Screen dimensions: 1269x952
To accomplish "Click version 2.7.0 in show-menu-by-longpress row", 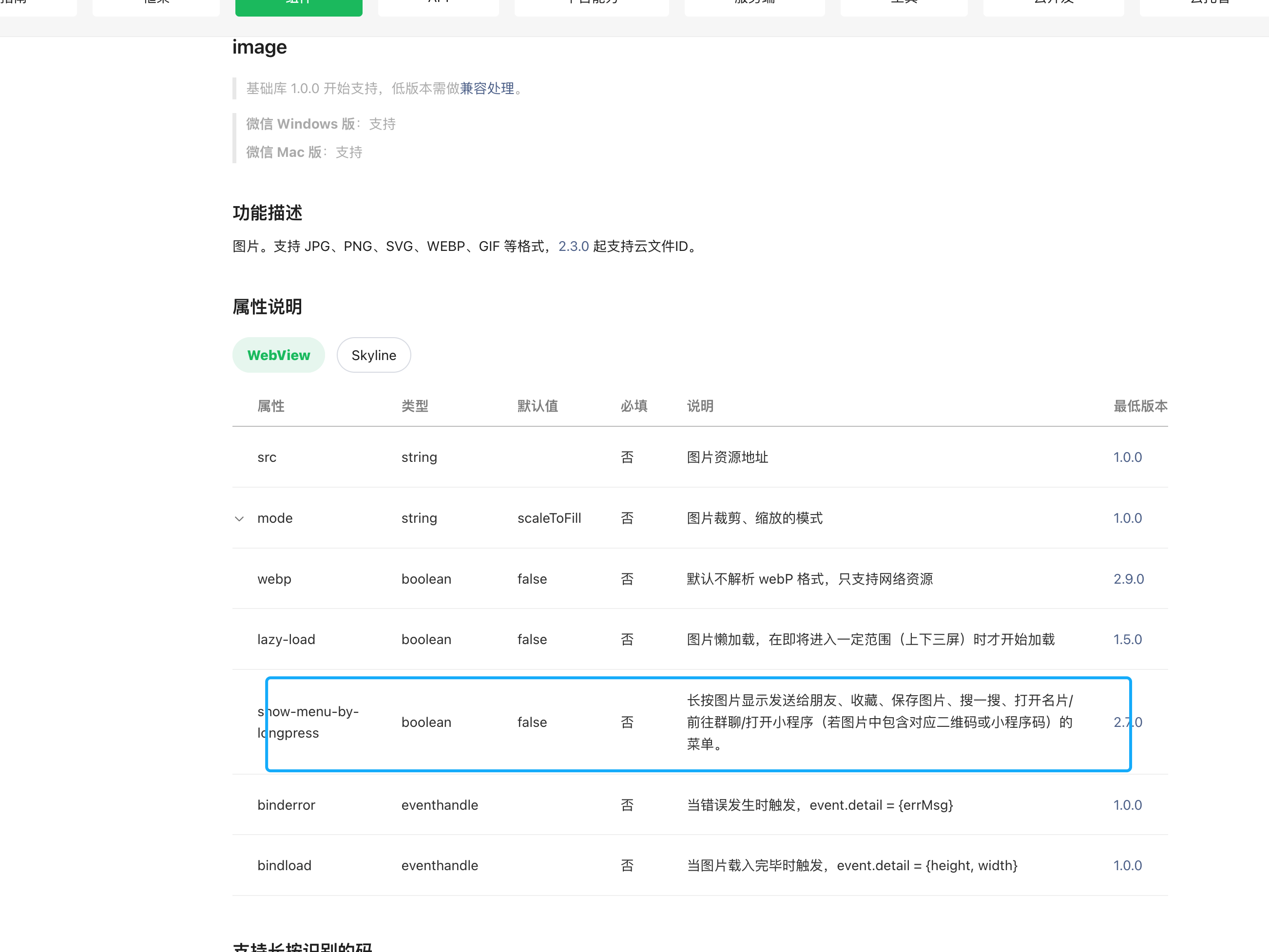I will point(1127,722).
